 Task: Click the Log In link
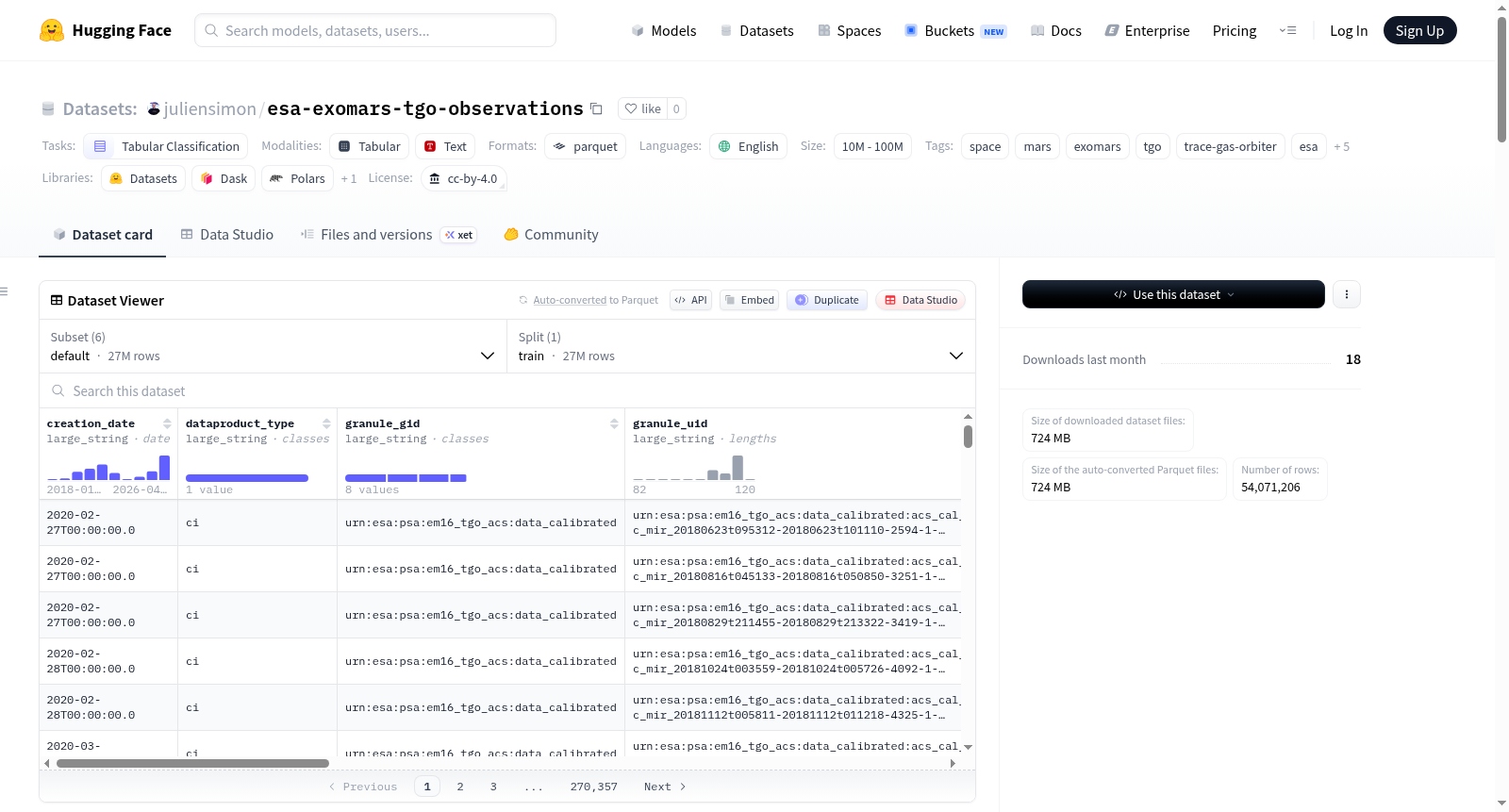pyautogui.click(x=1349, y=30)
